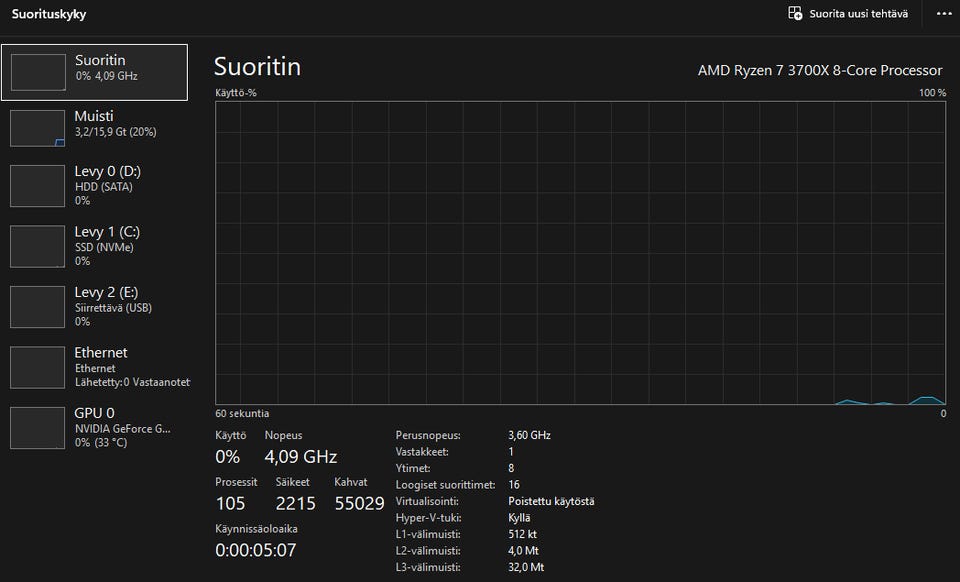The image size is (960, 582).
Task: Click the HDD (SATA) subtitle text
Action: pyautogui.click(x=103, y=187)
